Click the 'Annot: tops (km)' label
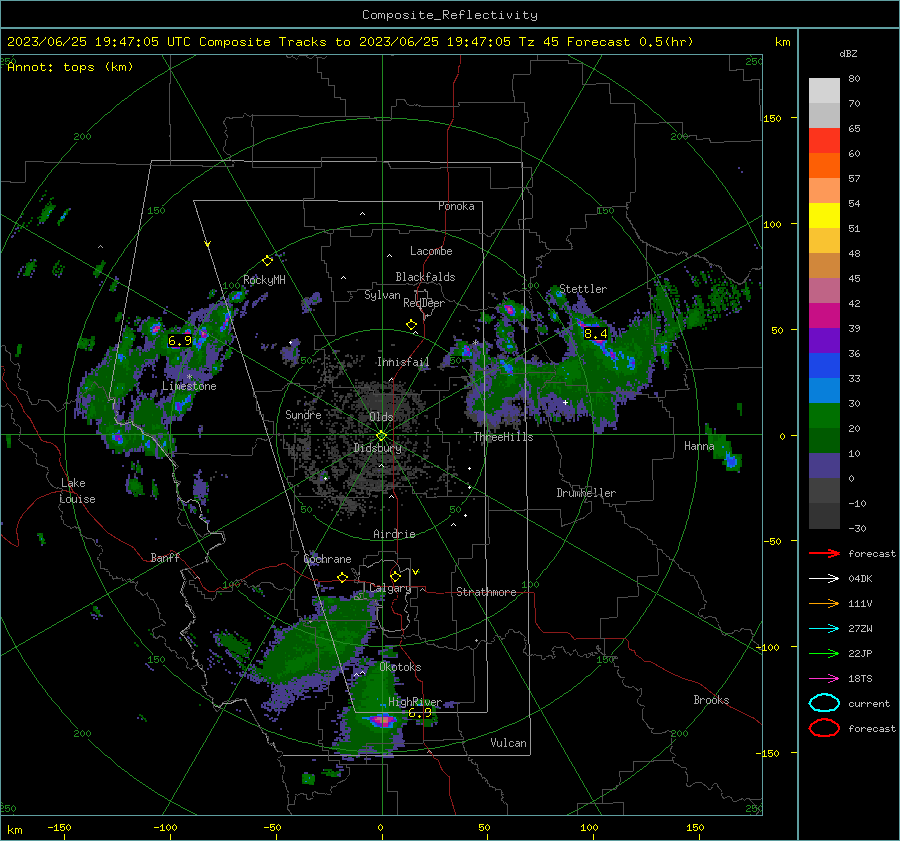The image size is (900, 841). pyautogui.click(x=70, y=67)
